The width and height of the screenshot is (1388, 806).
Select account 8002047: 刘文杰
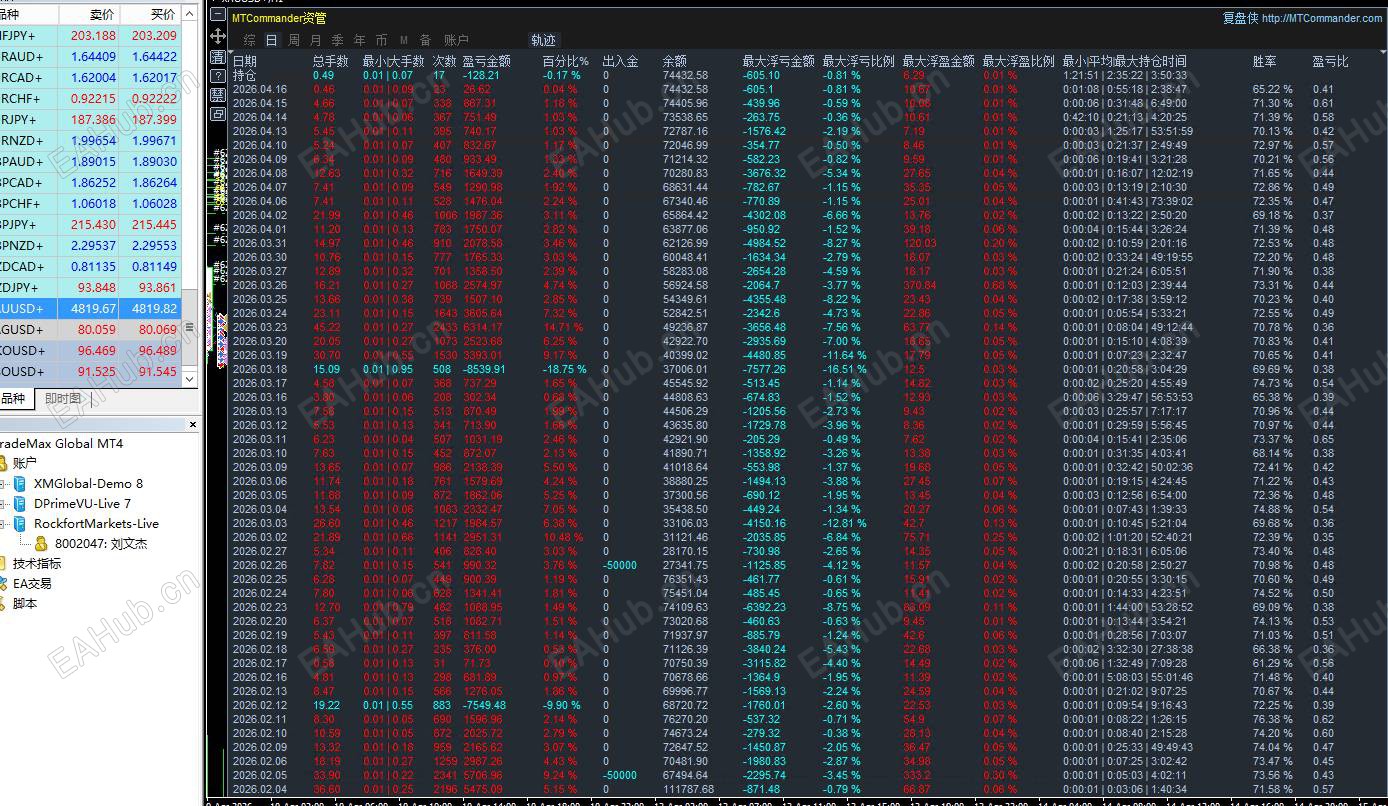[x=101, y=543]
